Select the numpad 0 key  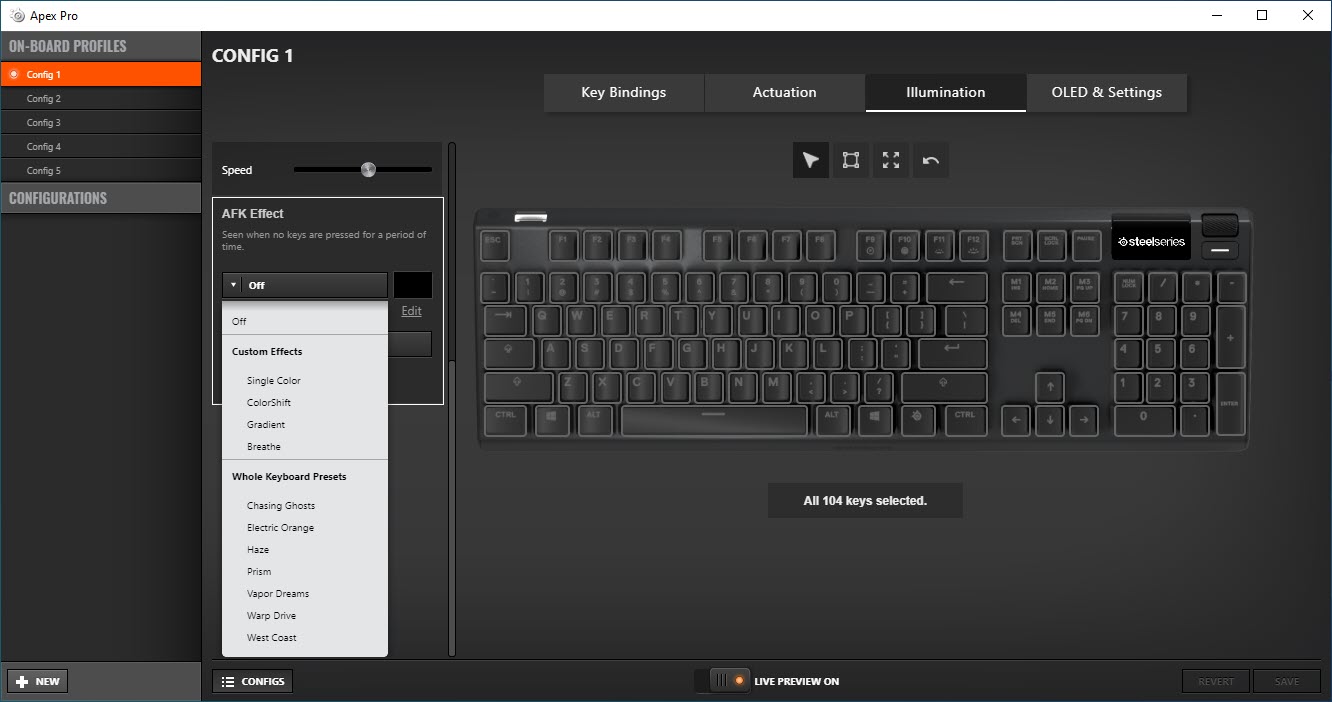[x=1143, y=419]
